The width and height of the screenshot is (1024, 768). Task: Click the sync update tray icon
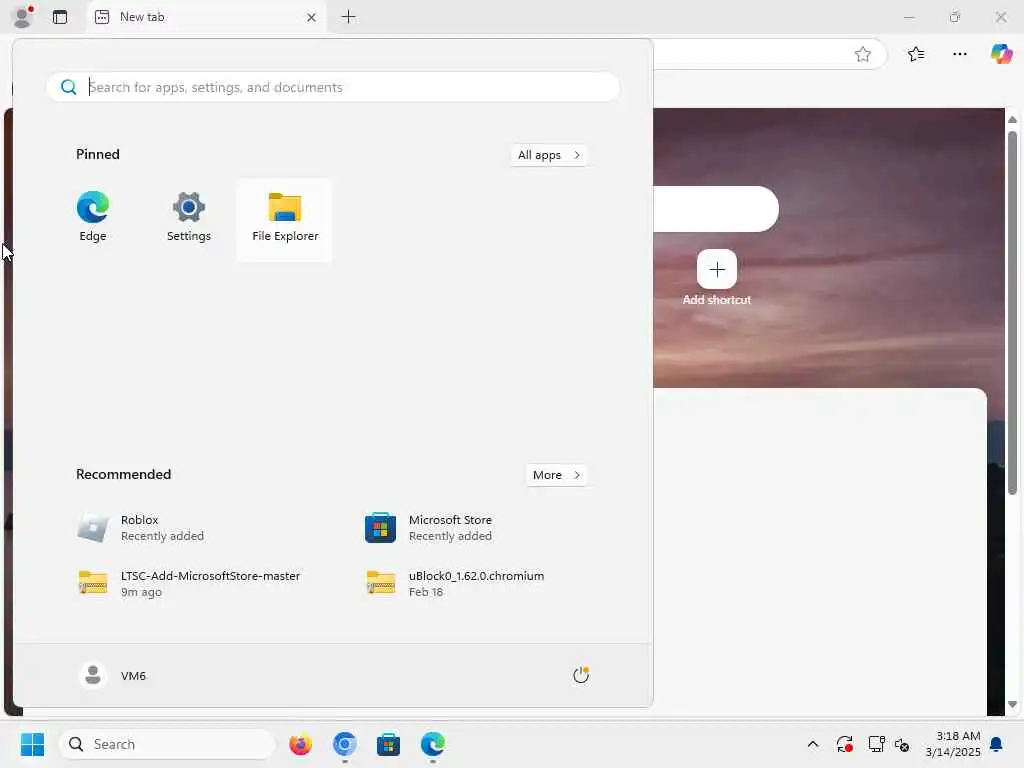[844, 744]
